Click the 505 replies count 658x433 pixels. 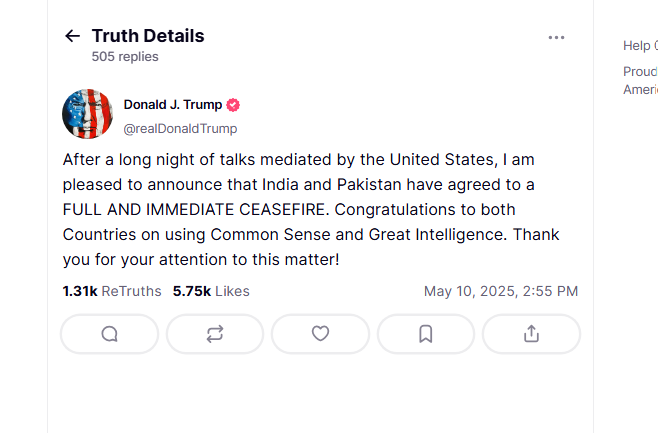click(x=125, y=57)
